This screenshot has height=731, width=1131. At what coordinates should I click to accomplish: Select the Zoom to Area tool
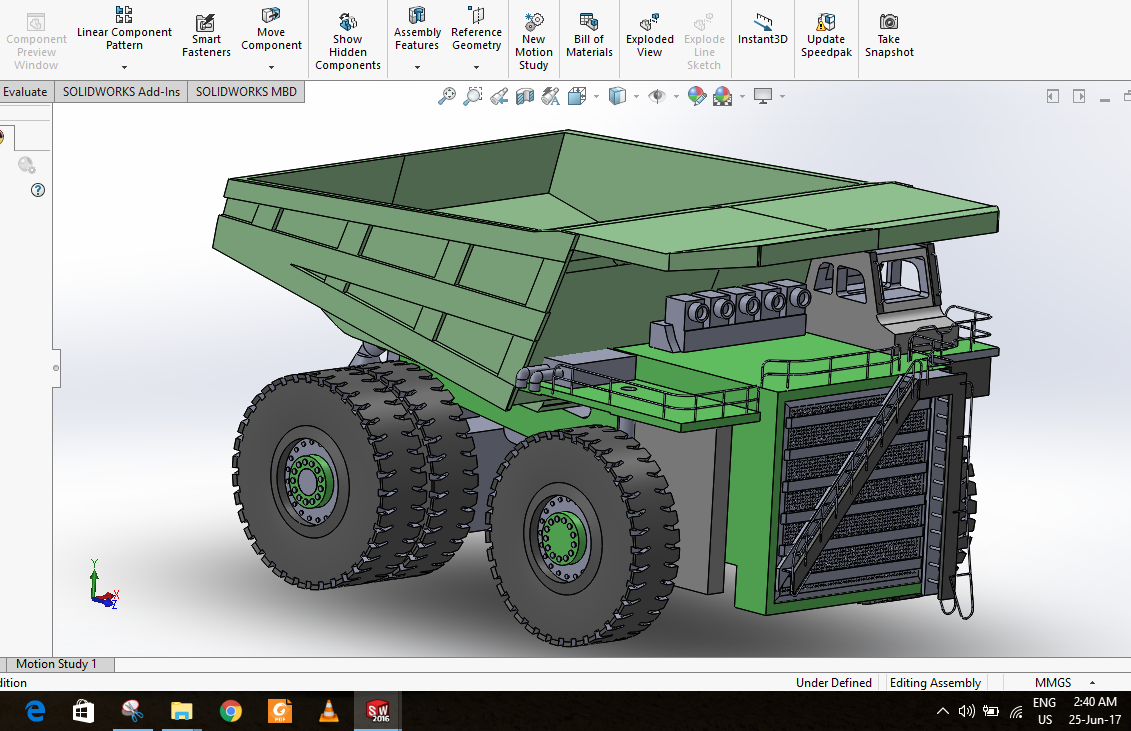pyautogui.click(x=472, y=96)
